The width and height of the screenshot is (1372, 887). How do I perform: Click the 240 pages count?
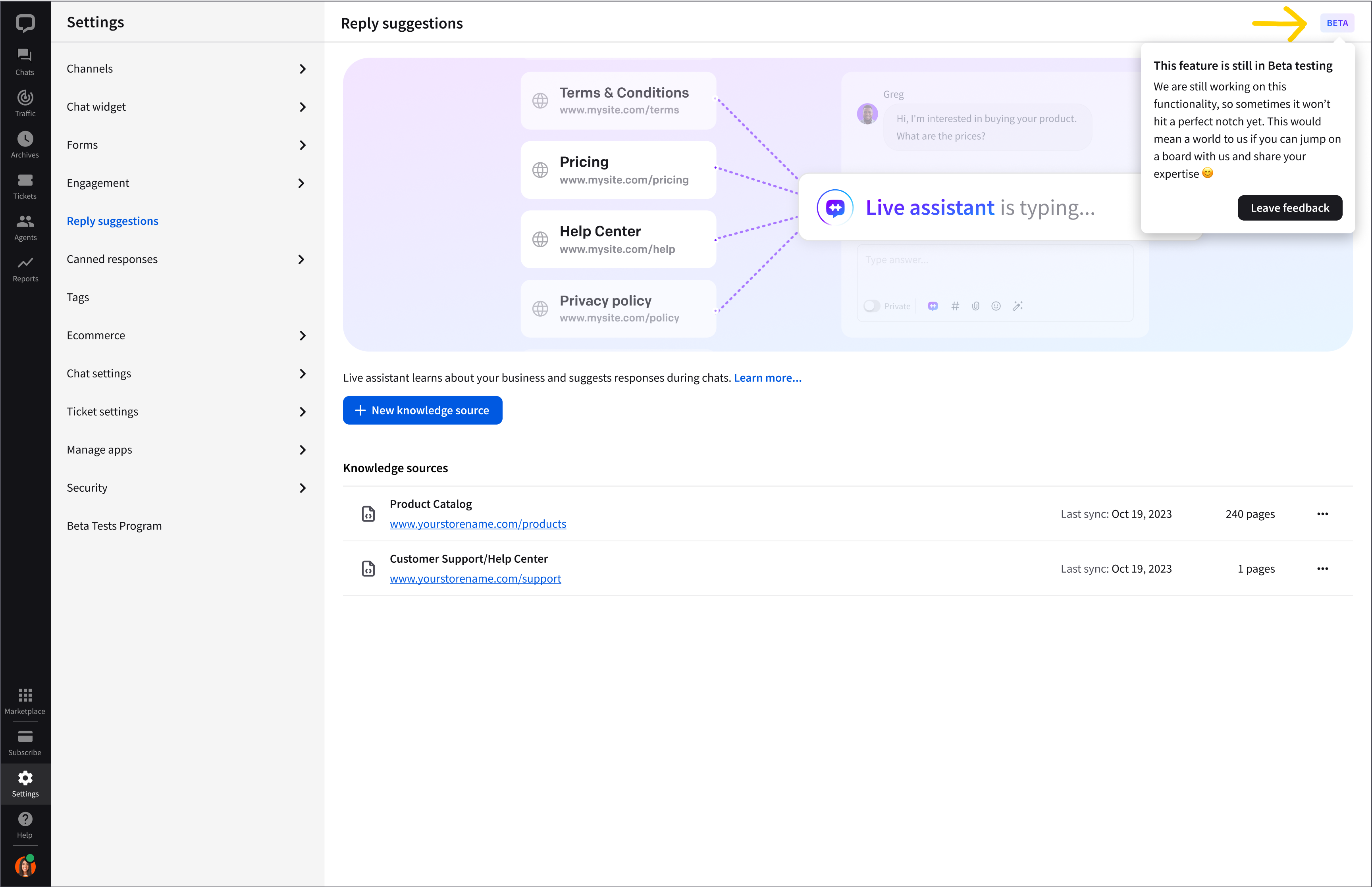pos(1250,514)
